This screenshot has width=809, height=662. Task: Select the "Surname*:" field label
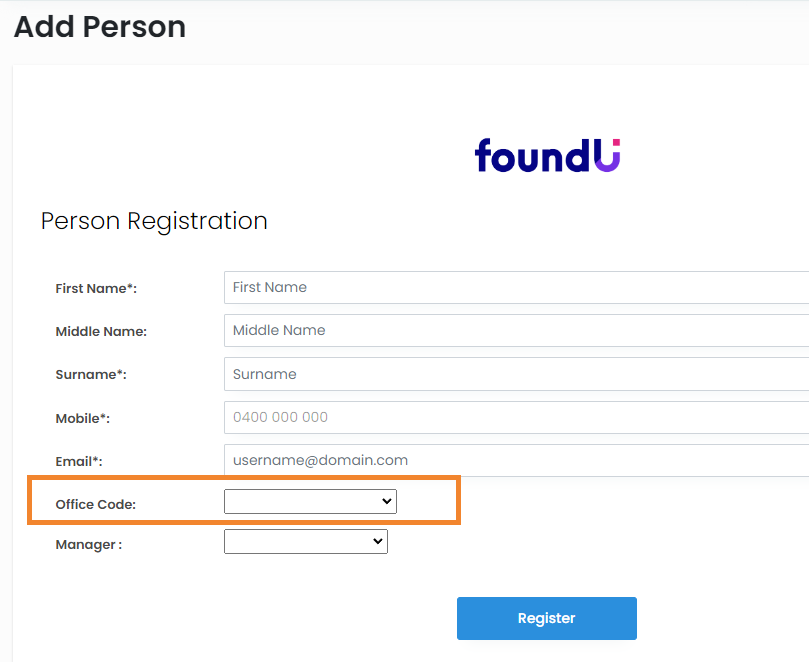click(x=91, y=375)
